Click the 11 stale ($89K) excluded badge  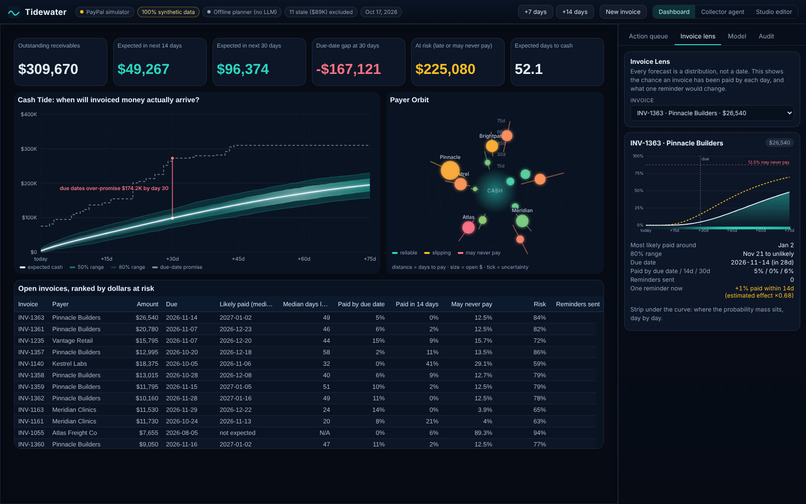321,12
